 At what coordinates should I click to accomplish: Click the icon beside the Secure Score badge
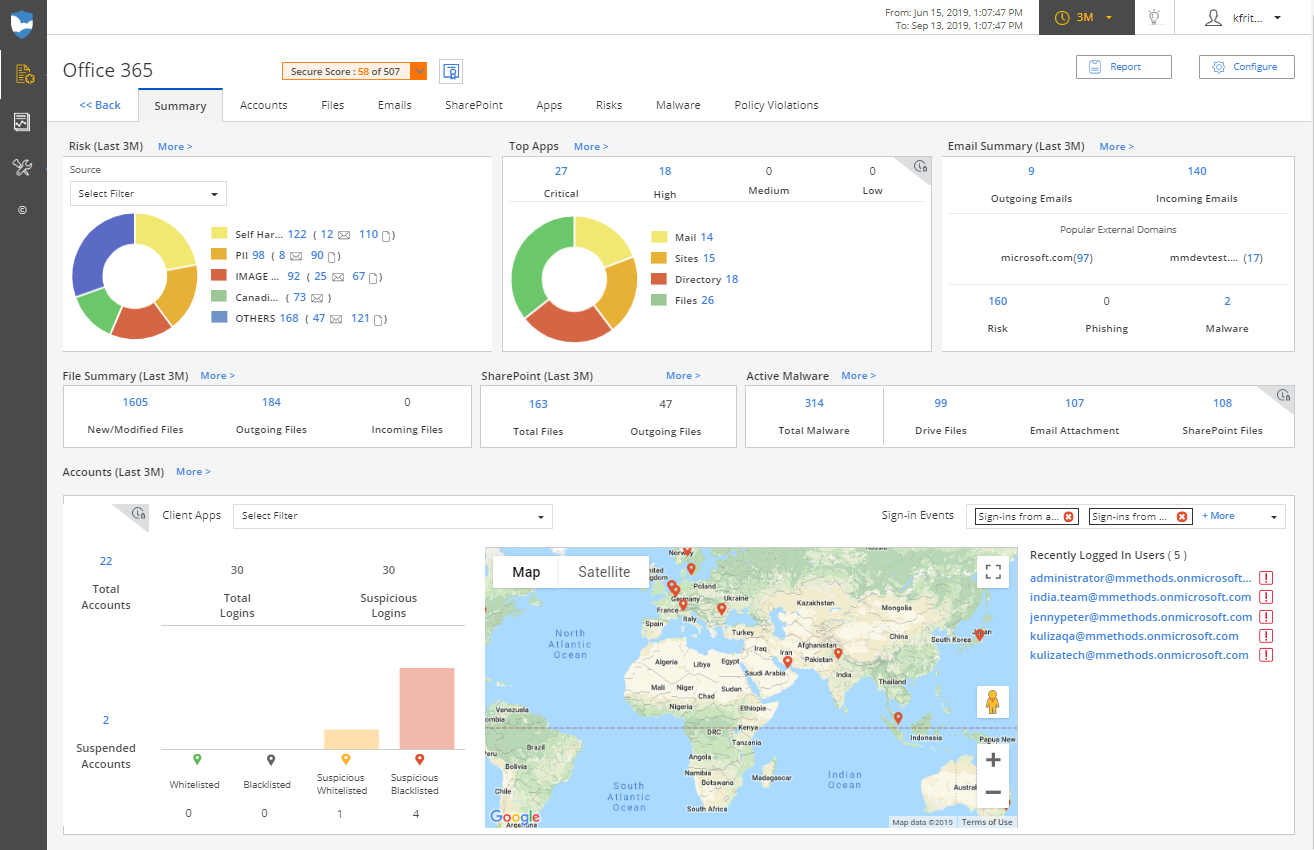(x=451, y=71)
